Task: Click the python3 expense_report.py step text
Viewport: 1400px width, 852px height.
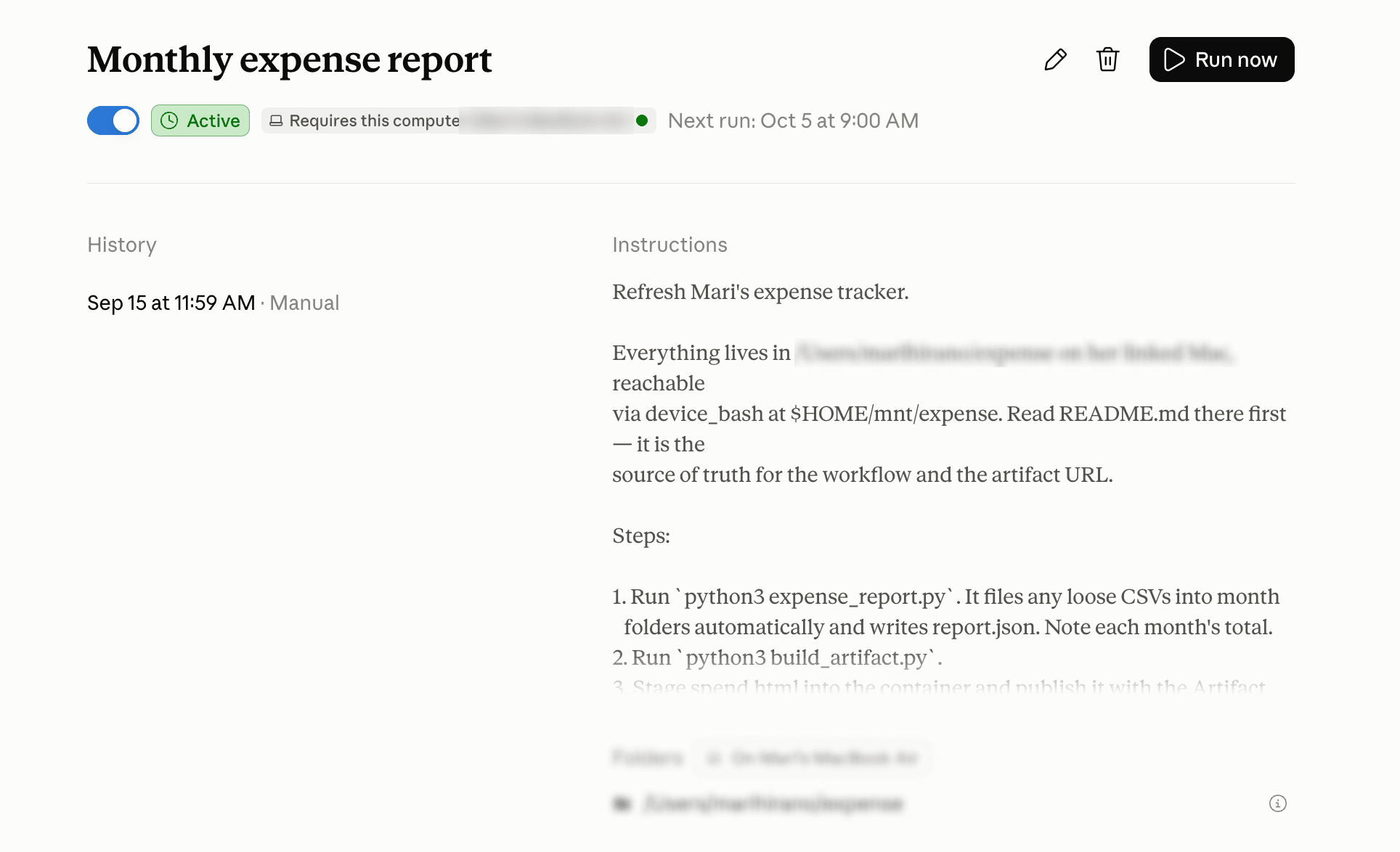Action: click(x=946, y=612)
